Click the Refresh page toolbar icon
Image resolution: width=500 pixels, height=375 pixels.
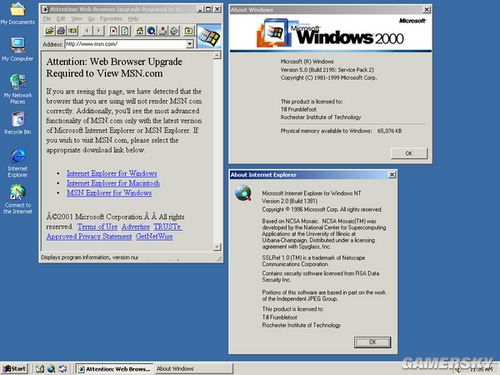point(125,31)
